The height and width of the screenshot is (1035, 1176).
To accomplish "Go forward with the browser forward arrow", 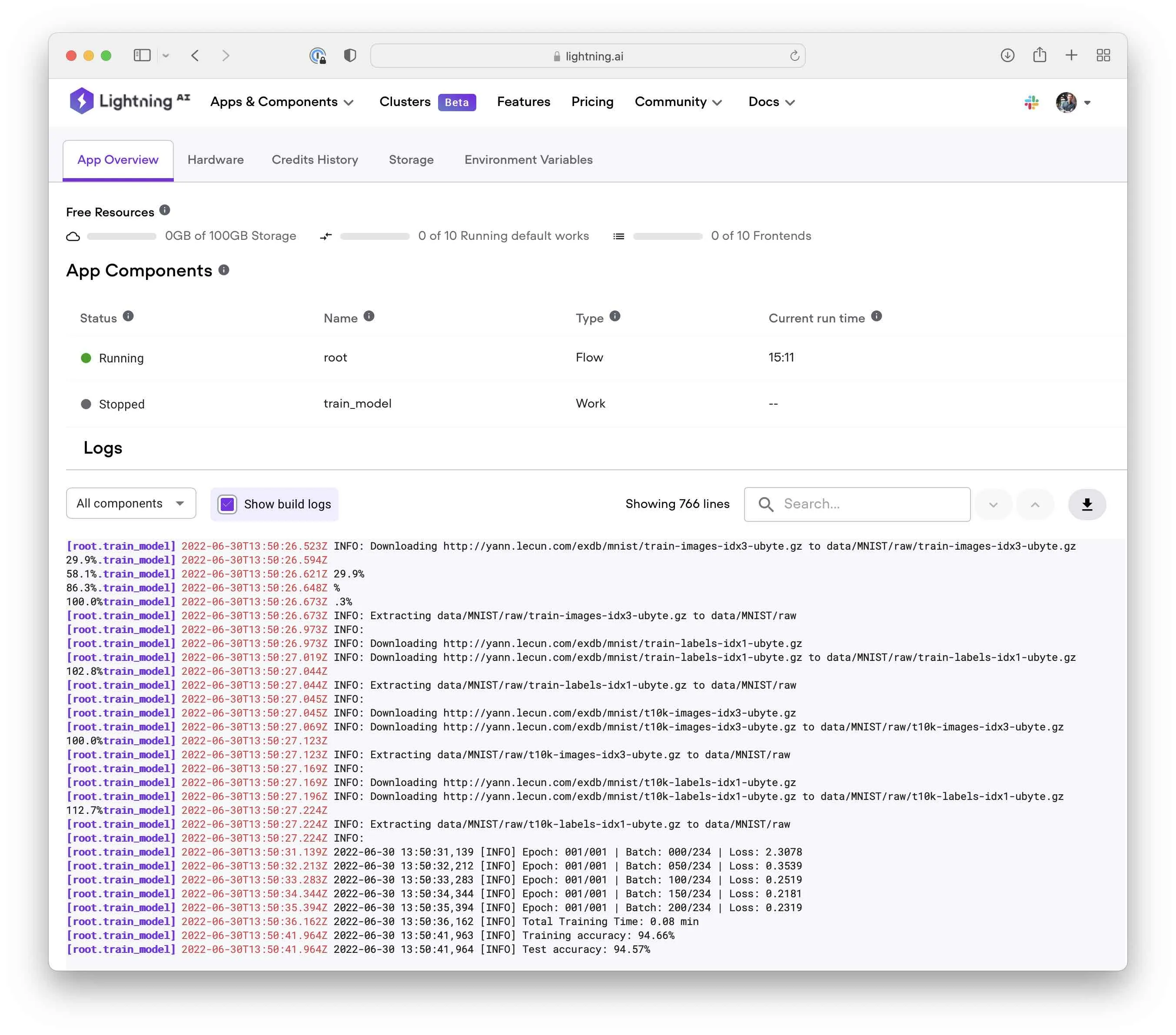I will (x=226, y=55).
